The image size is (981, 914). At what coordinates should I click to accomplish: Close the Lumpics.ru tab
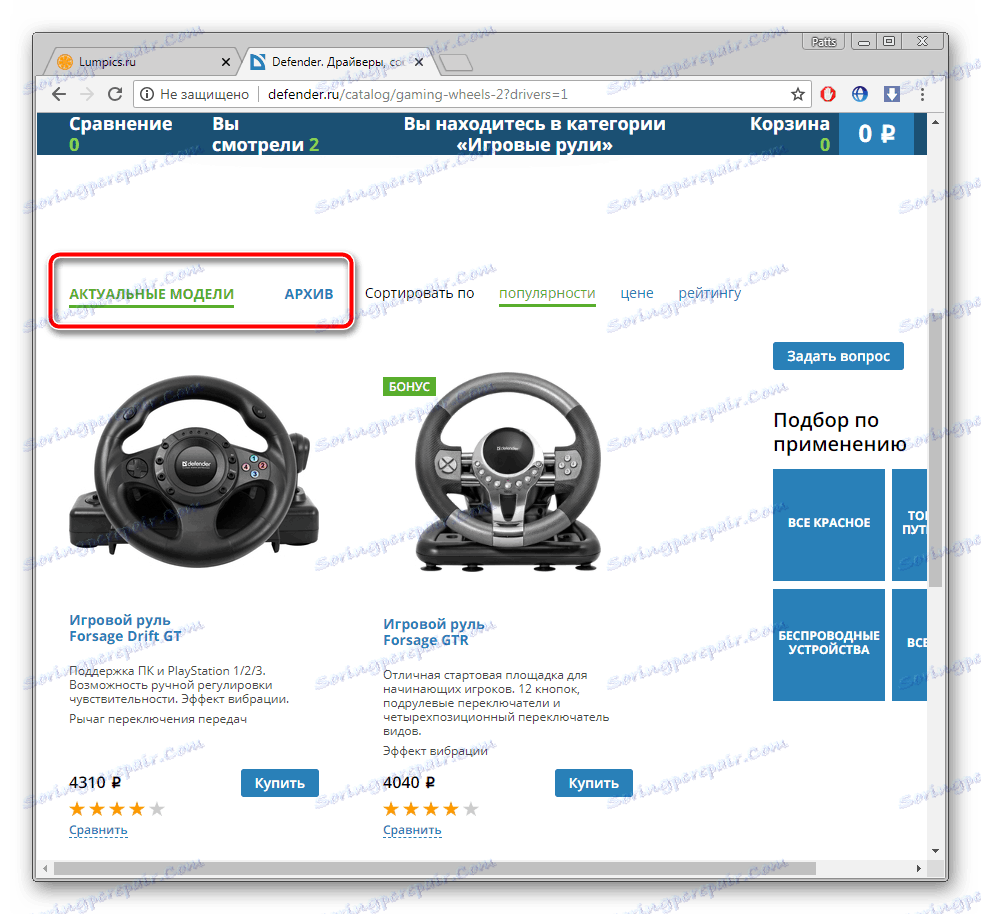tap(226, 62)
